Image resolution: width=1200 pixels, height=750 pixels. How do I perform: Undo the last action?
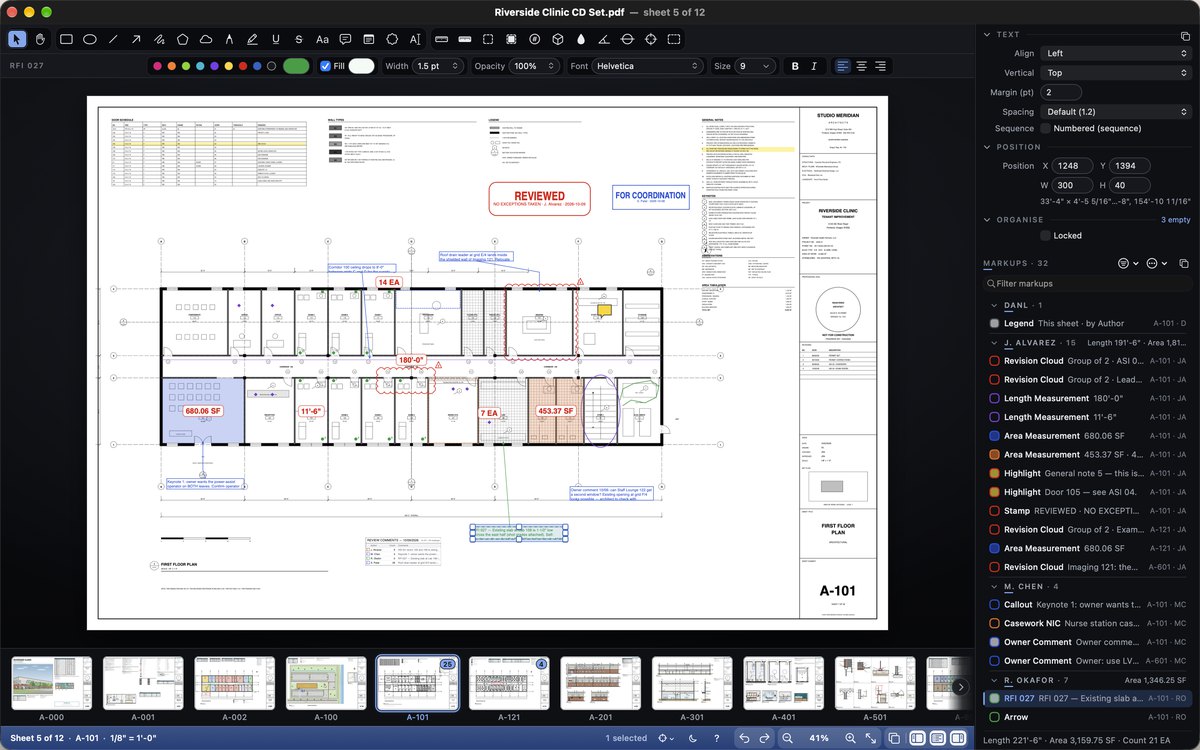[743, 738]
